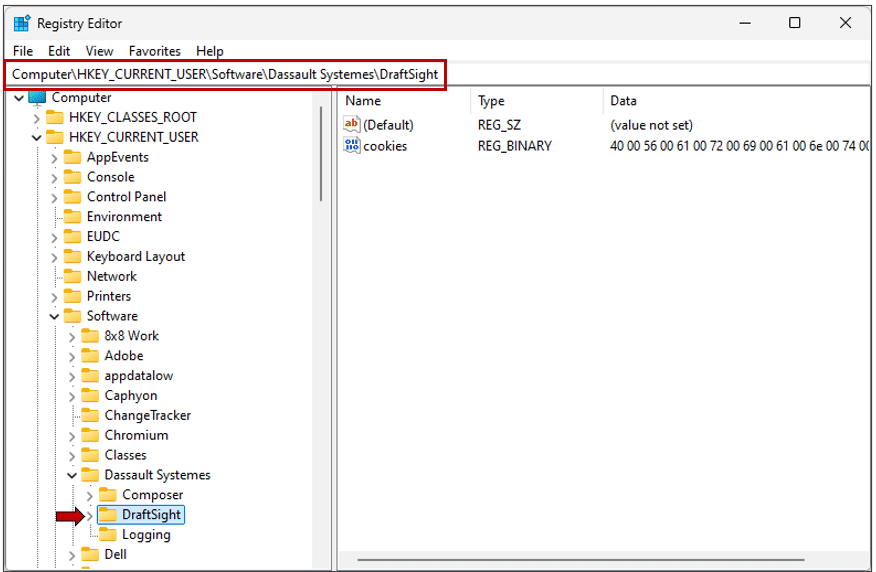Viewport: 876px width, 572px height.
Task: Collapse the Software key chevron
Action: coord(54,316)
